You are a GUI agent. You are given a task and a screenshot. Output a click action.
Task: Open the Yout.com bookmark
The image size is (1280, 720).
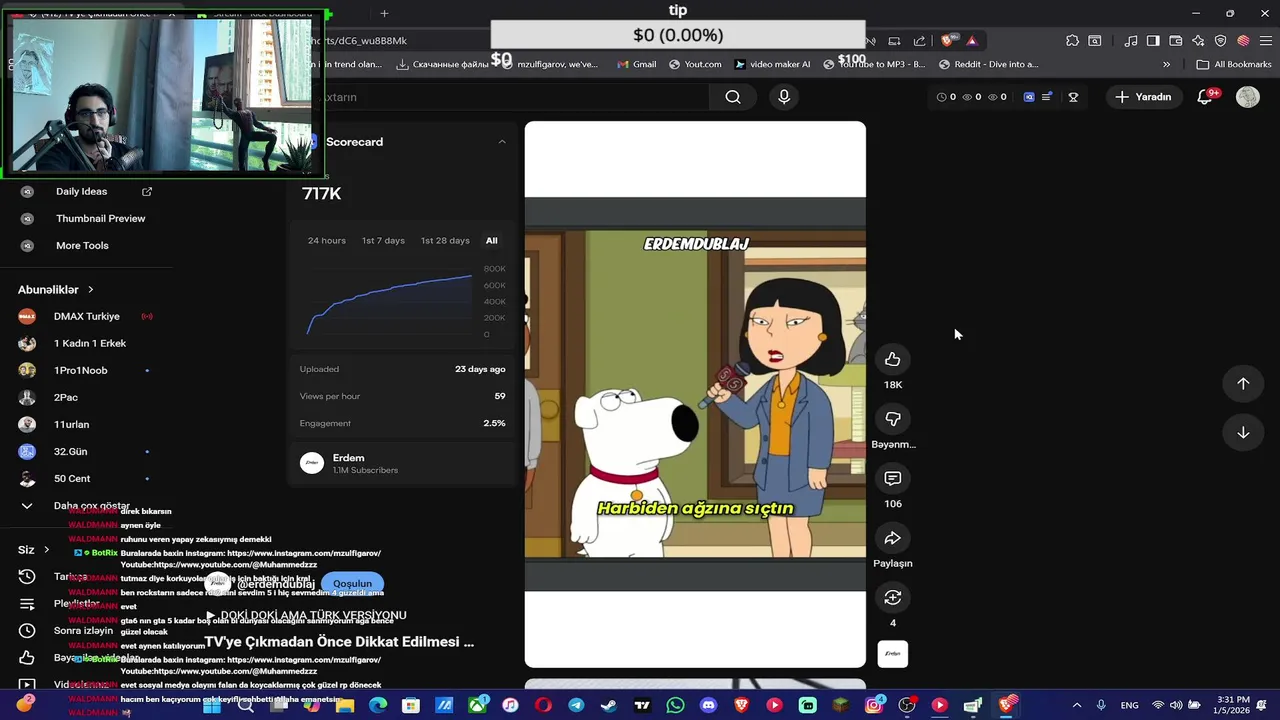pos(695,64)
